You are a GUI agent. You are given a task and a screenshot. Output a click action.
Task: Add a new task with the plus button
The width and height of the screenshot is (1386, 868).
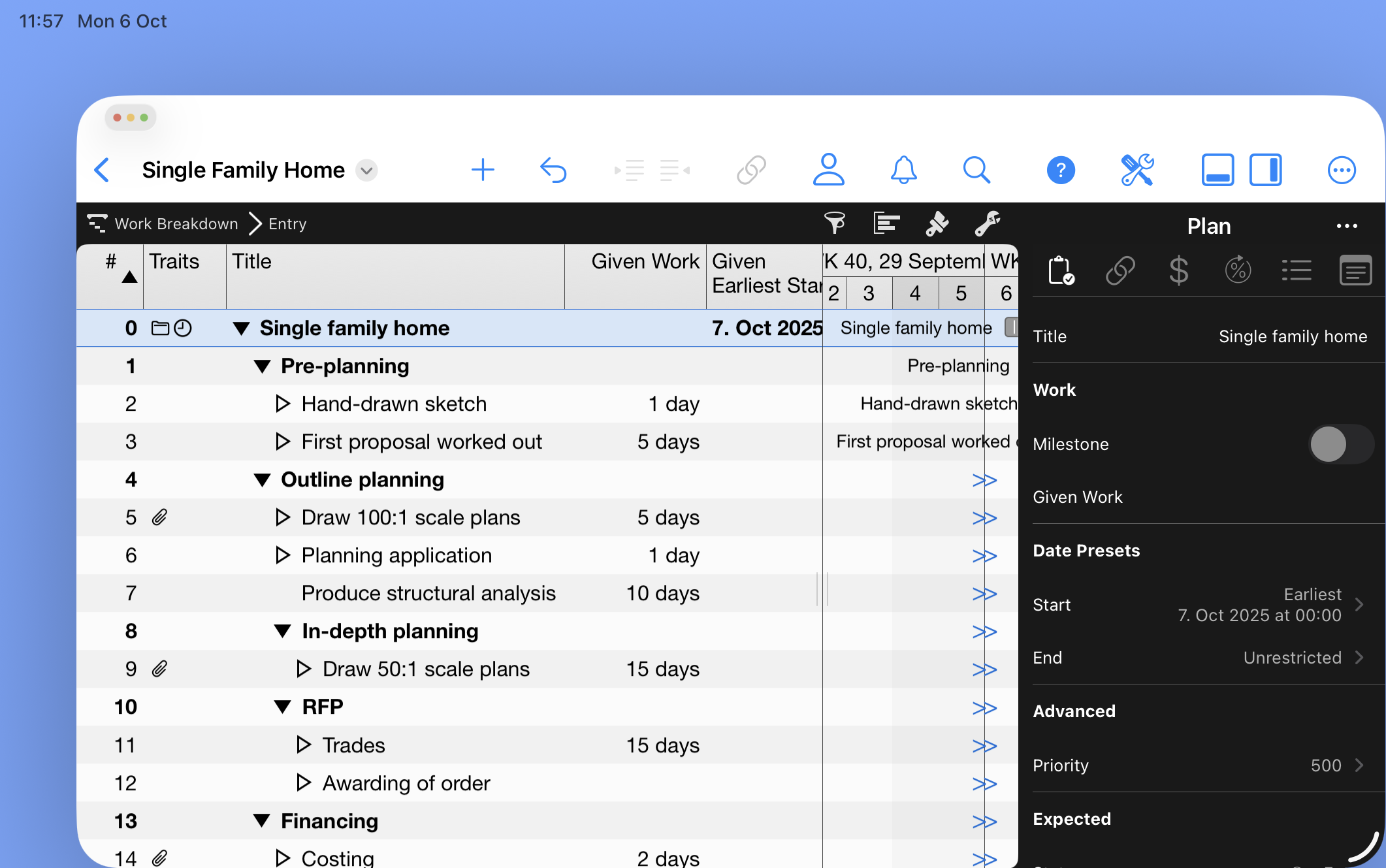(483, 170)
